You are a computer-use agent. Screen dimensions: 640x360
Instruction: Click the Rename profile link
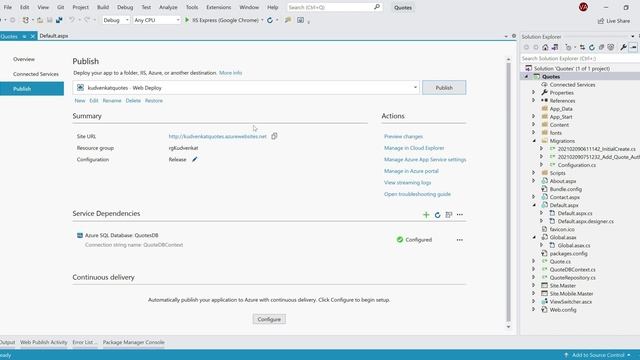(x=112, y=100)
